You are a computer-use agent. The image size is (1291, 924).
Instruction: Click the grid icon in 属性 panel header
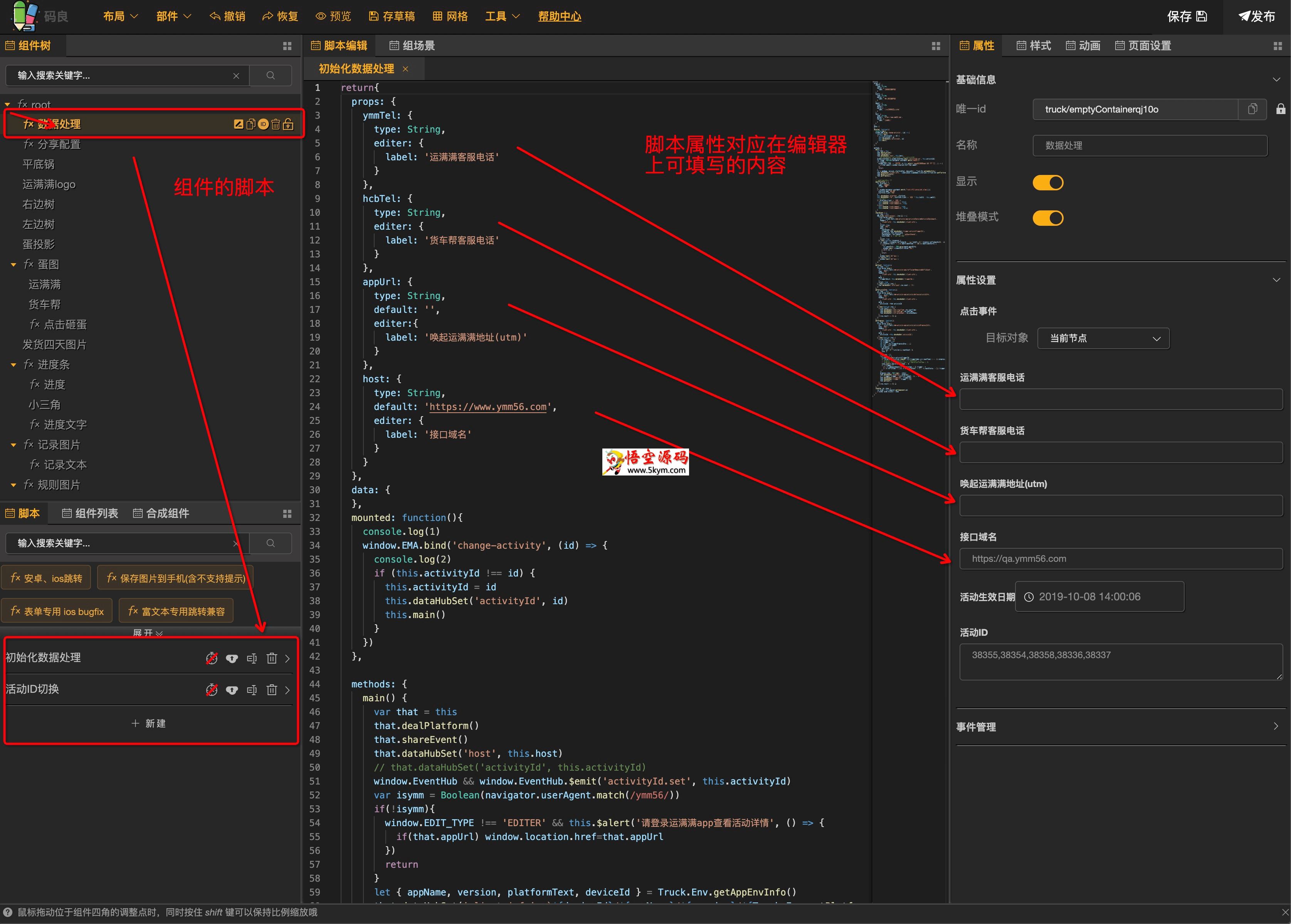tap(1278, 46)
